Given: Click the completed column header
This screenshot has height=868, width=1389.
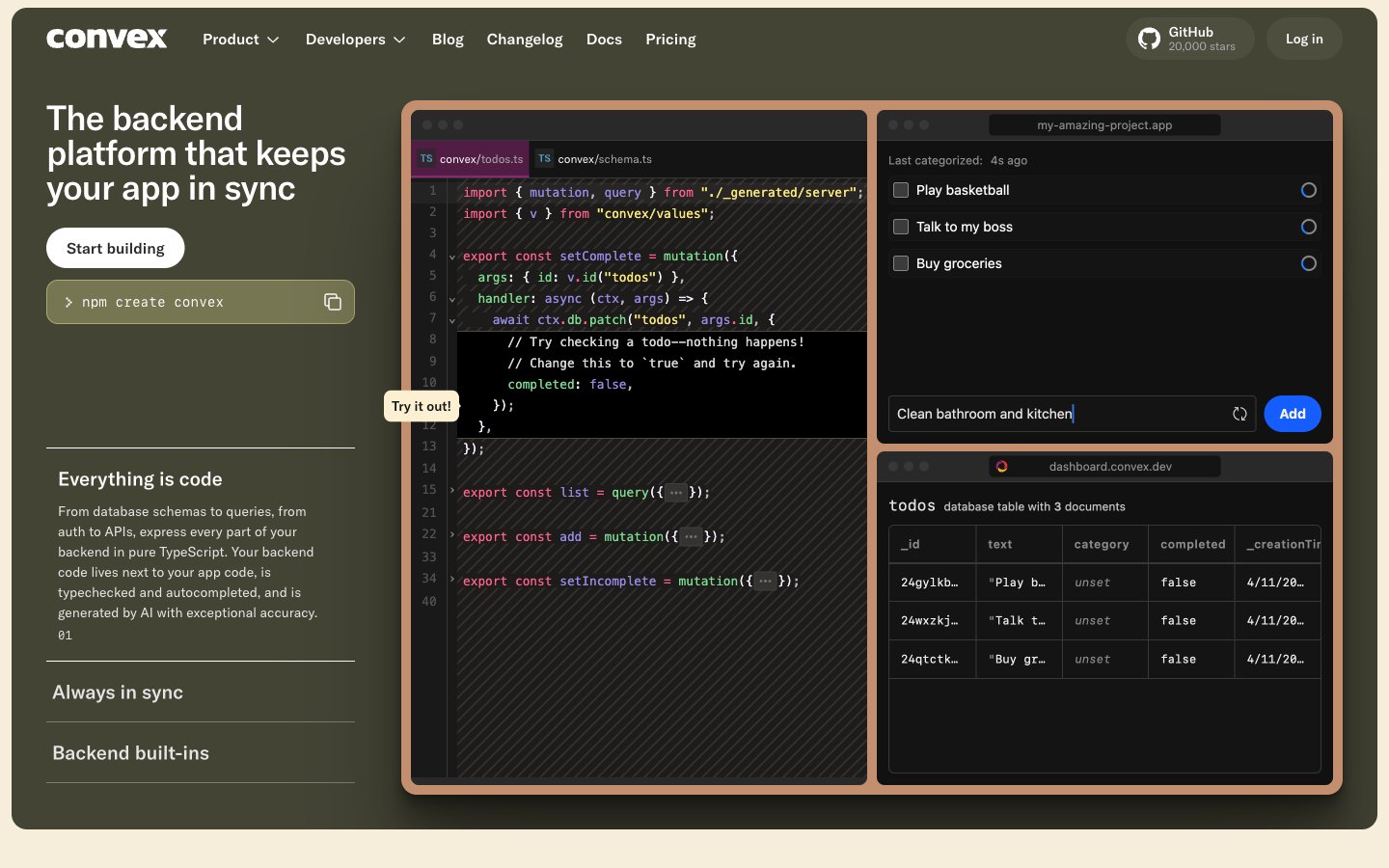Looking at the screenshot, I should tap(1191, 544).
